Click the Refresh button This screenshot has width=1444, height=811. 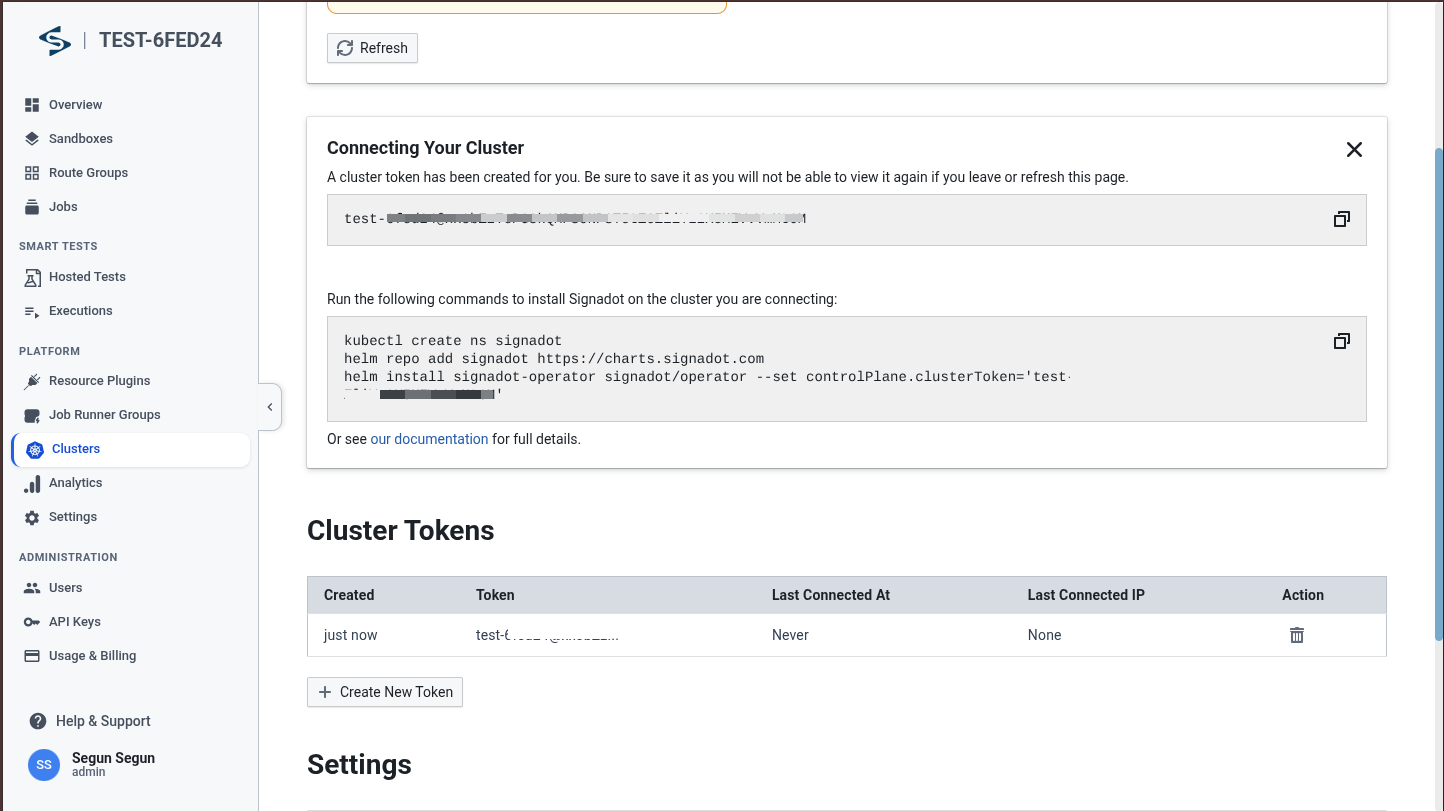pyautogui.click(x=372, y=48)
